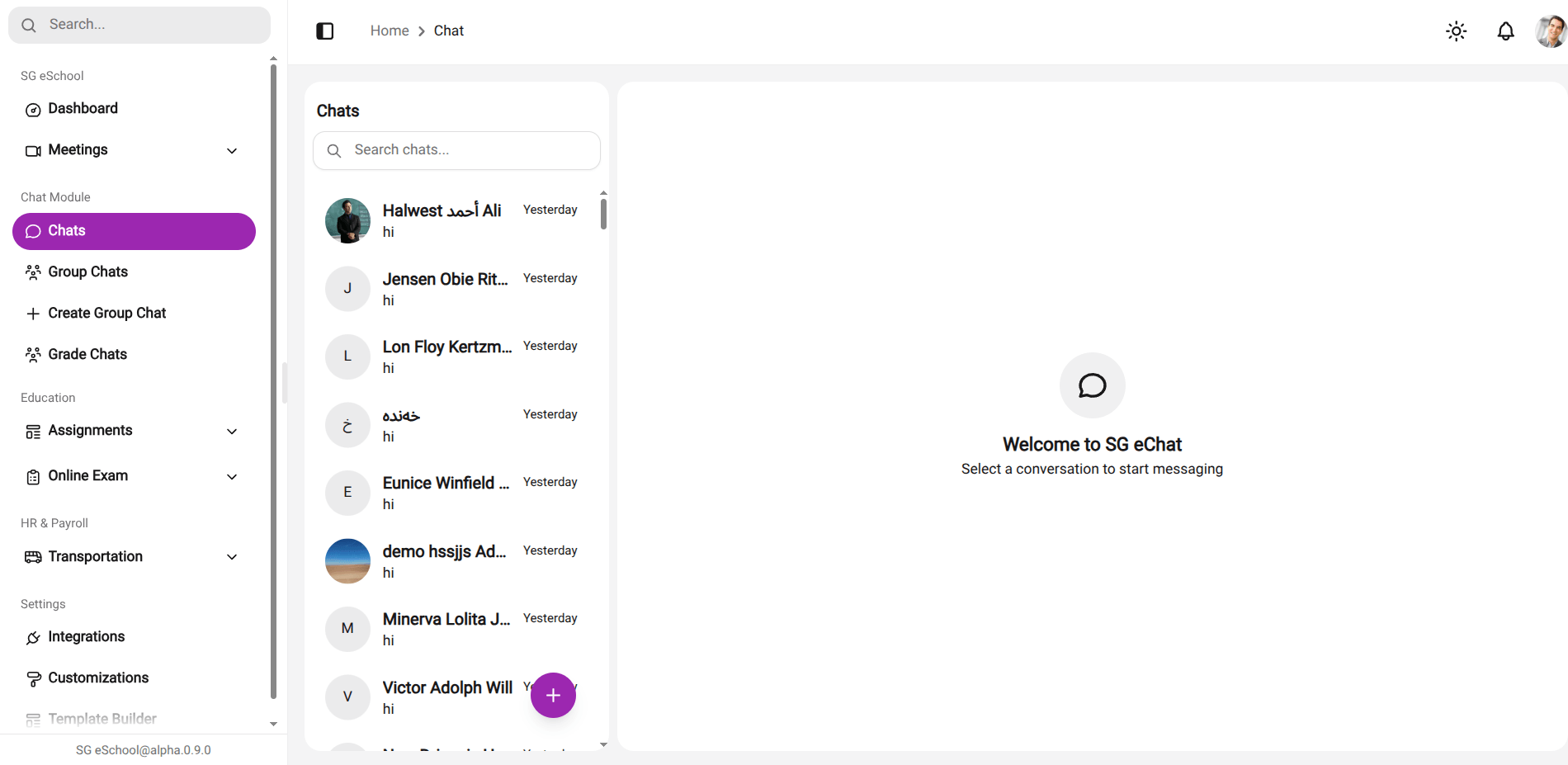The height and width of the screenshot is (765, 1568).
Task: Expand the Meetings submenu chevron
Action: (x=232, y=151)
